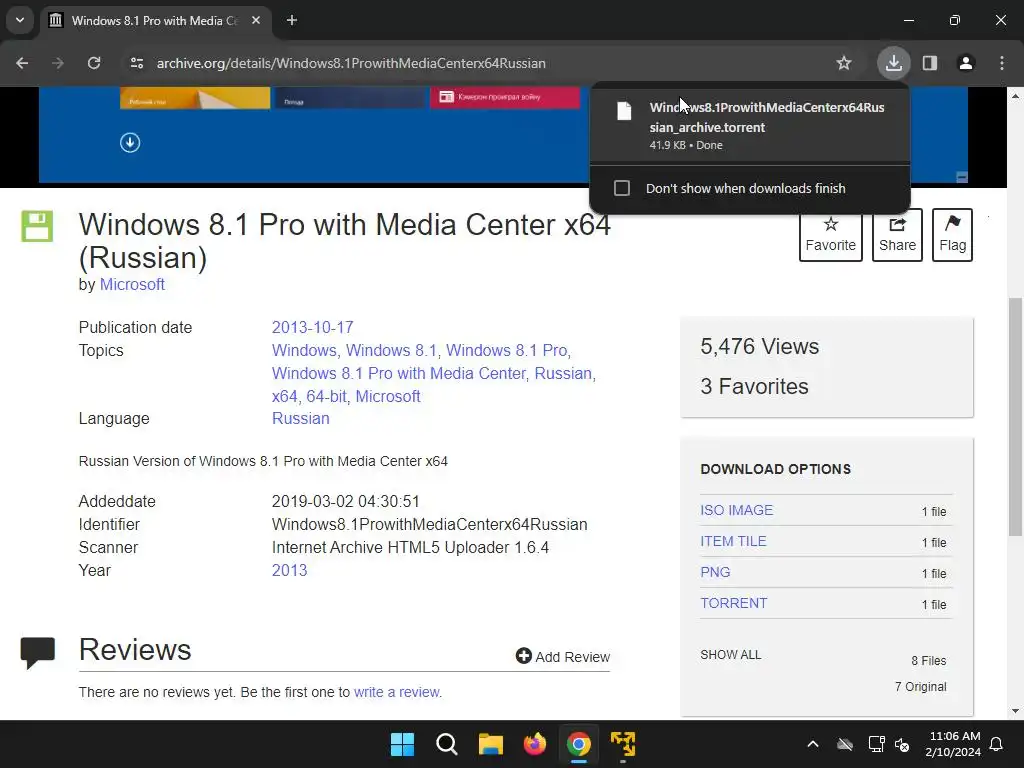Open the Chrome profile icon
This screenshot has height=768, width=1024.
click(x=966, y=63)
